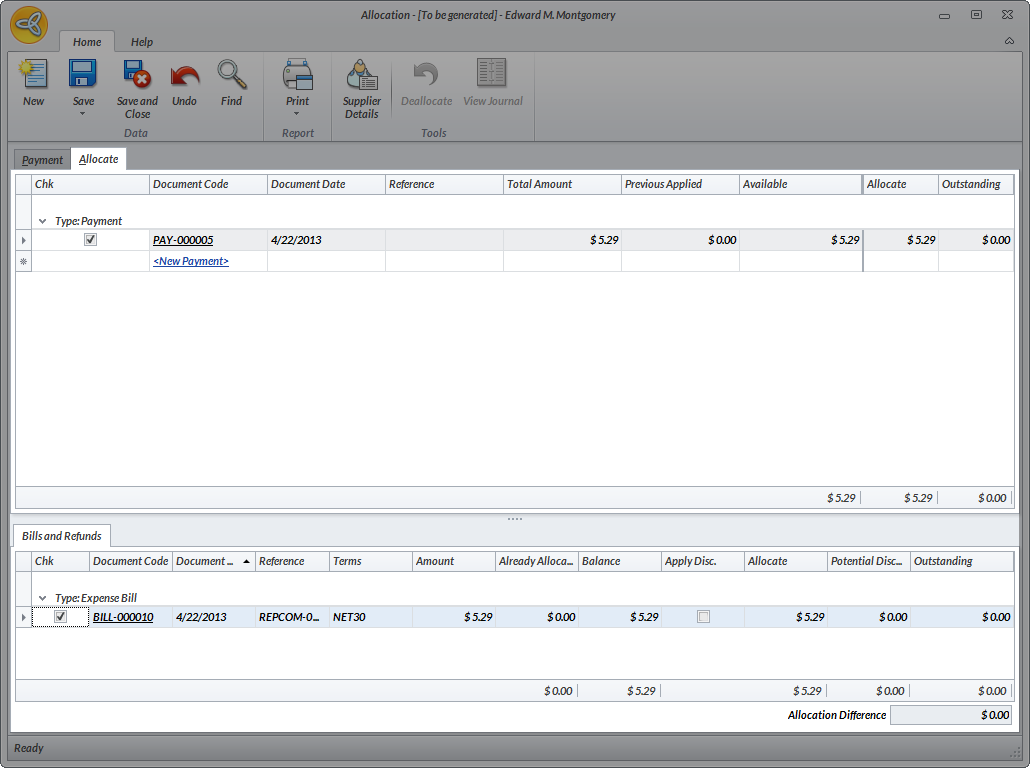Click the Save floppy disk icon
The image size is (1030, 768).
tap(83, 75)
